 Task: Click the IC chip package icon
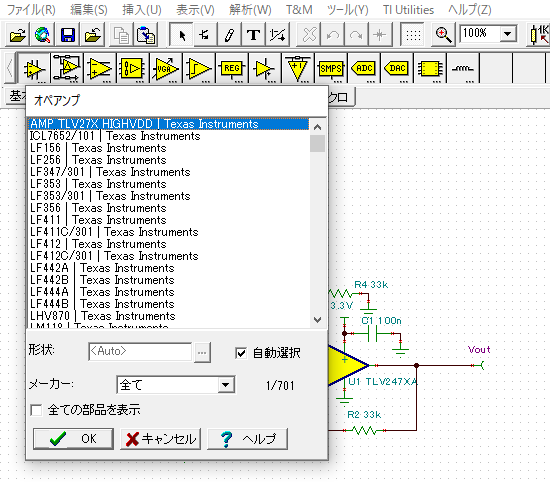tap(429, 68)
